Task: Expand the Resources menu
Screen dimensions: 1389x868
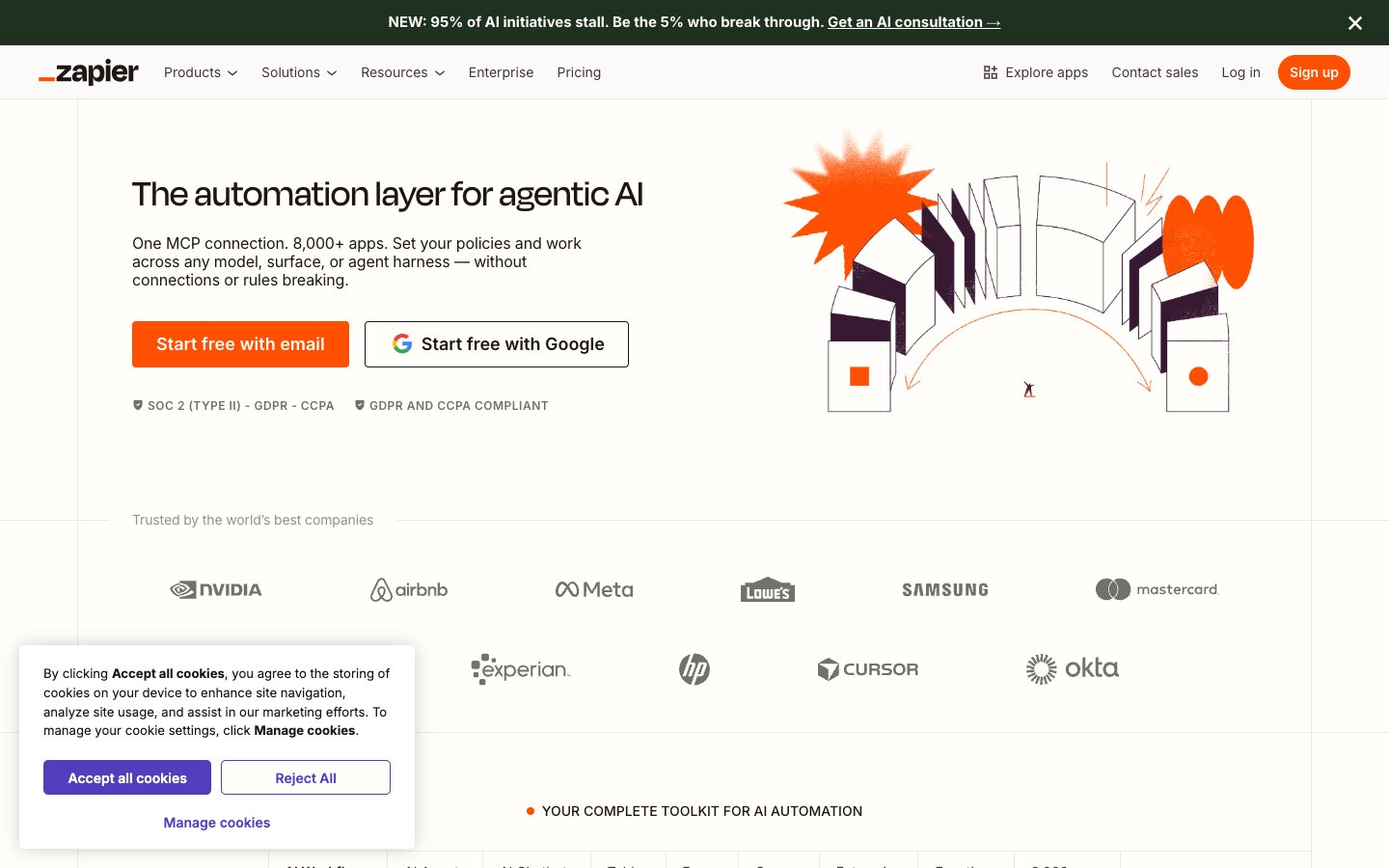Action: pyautogui.click(x=401, y=72)
